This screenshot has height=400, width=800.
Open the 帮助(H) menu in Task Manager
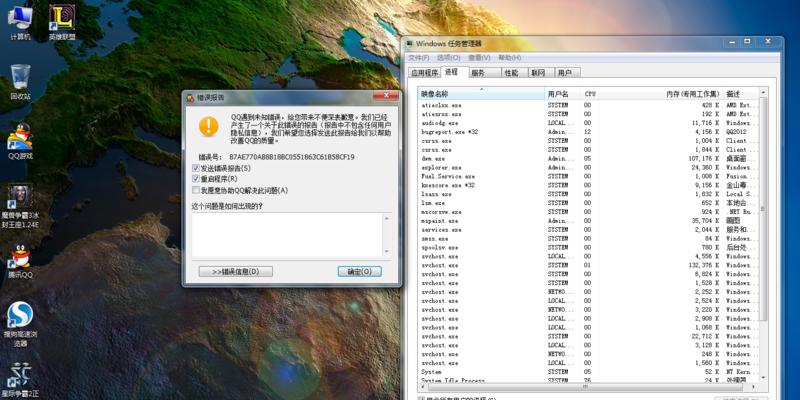pyautogui.click(x=510, y=58)
